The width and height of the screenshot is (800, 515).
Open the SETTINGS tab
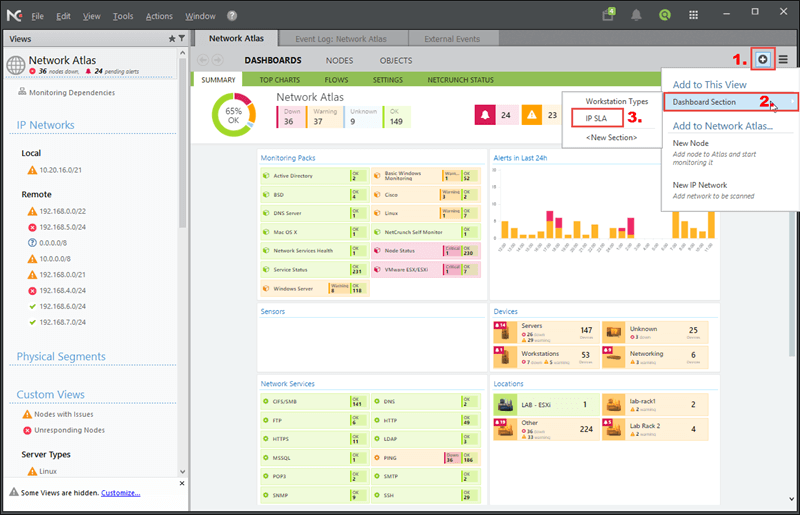388,80
